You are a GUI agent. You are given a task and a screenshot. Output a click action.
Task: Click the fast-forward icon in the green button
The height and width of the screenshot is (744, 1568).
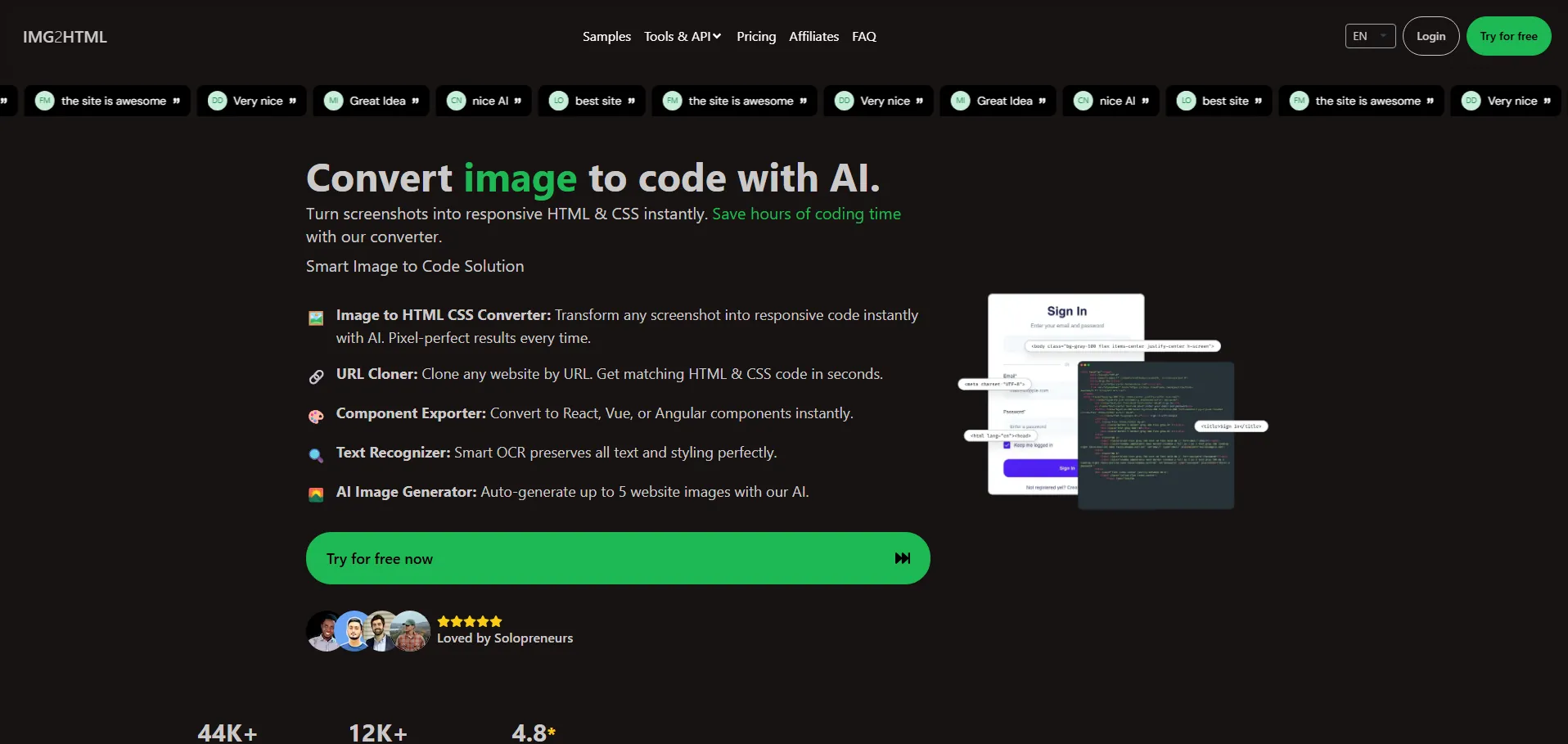[902, 558]
